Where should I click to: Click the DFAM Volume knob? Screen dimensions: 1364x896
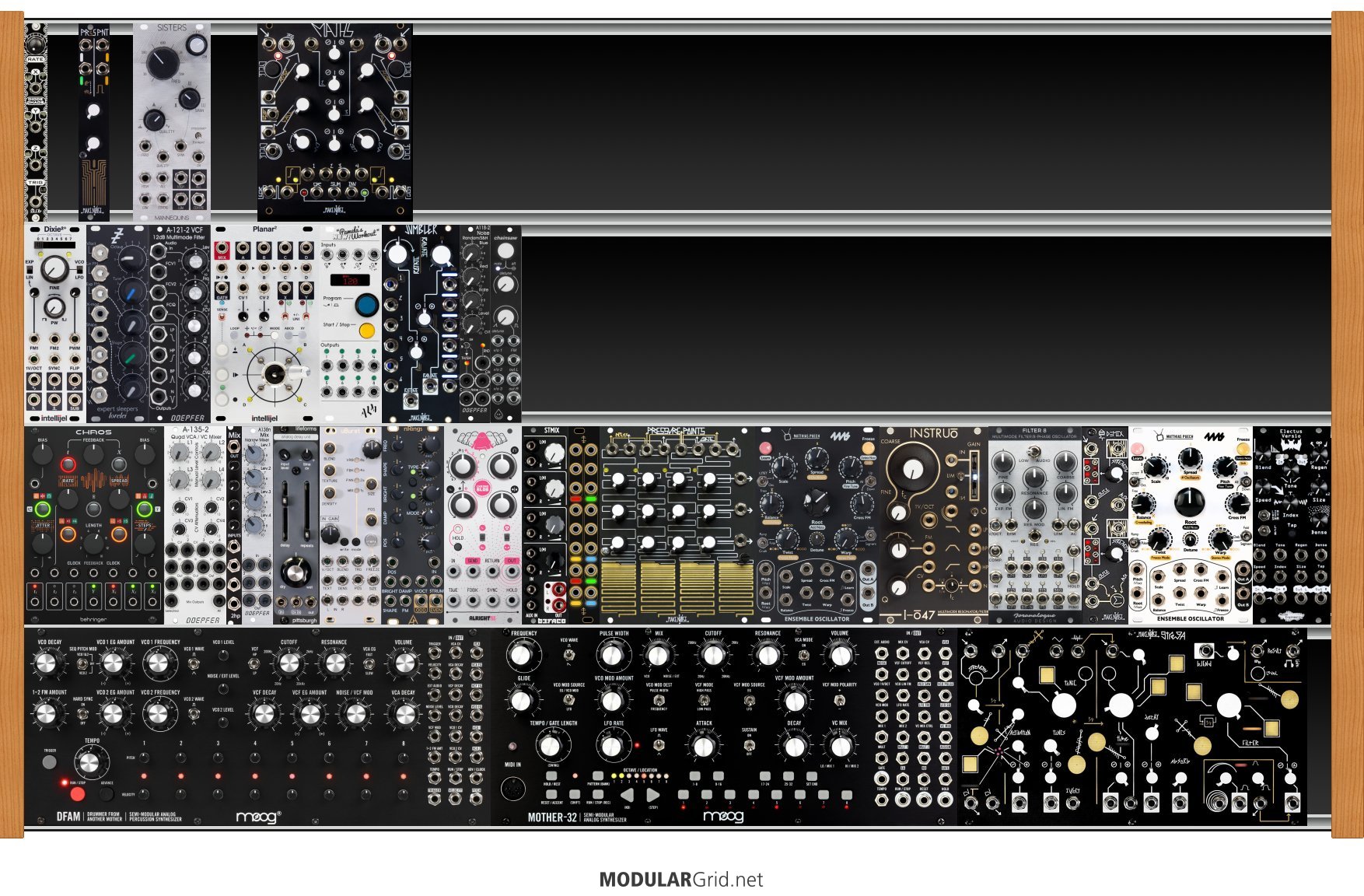pyautogui.click(x=404, y=663)
